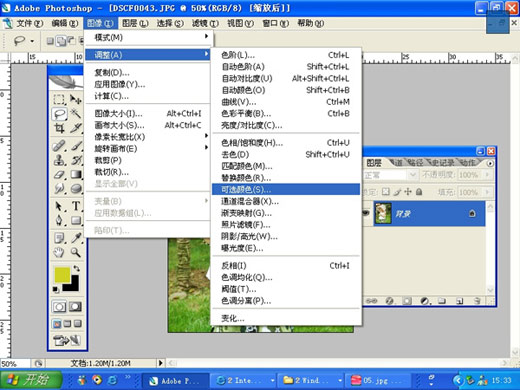
Task: Open the 填充 fill slider arrow
Action: 488,192
